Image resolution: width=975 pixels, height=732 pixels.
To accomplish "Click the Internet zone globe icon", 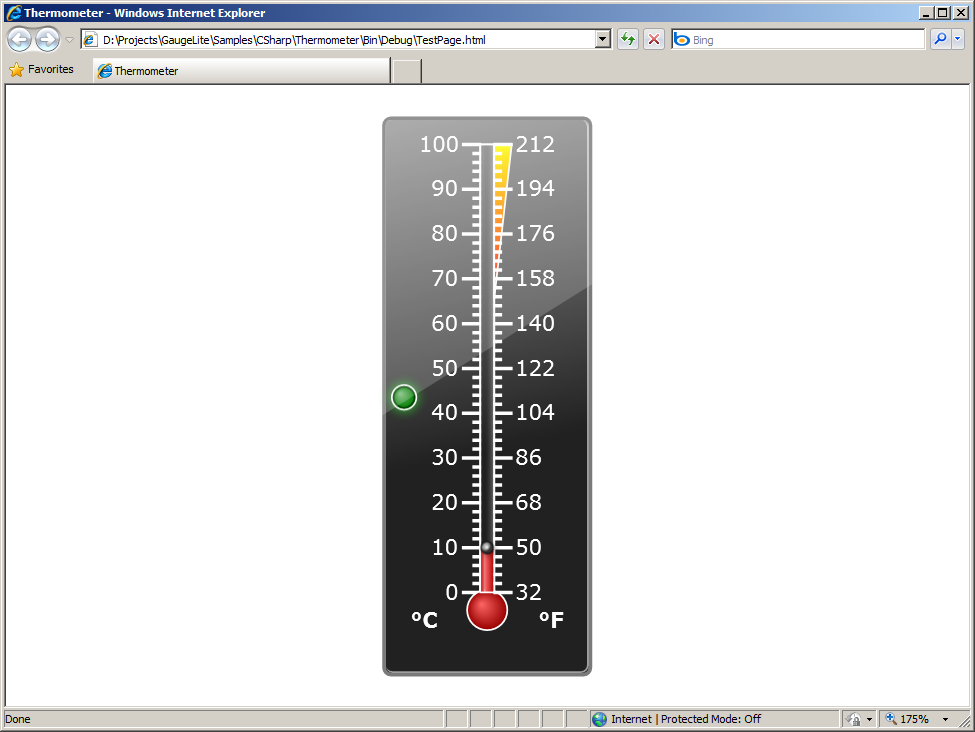I will tap(599, 719).
